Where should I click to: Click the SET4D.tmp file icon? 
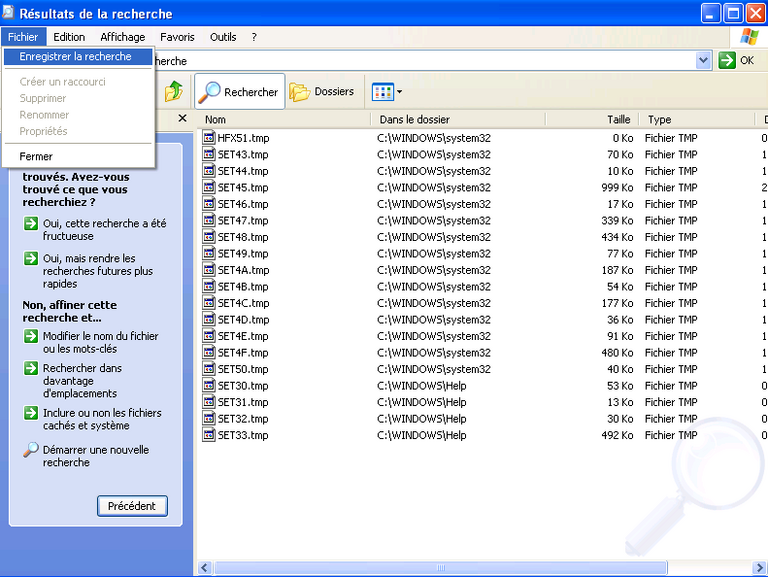[x=209, y=319]
